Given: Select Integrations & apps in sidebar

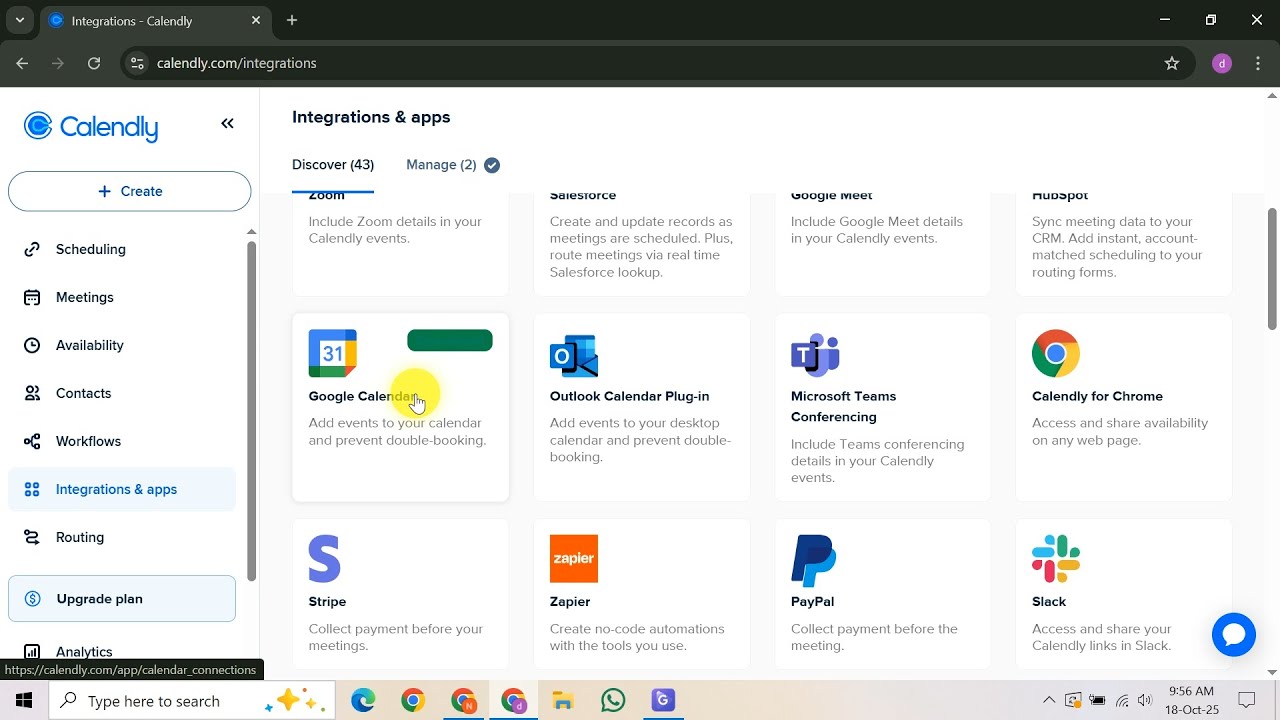Looking at the screenshot, I should pos(122,489).
